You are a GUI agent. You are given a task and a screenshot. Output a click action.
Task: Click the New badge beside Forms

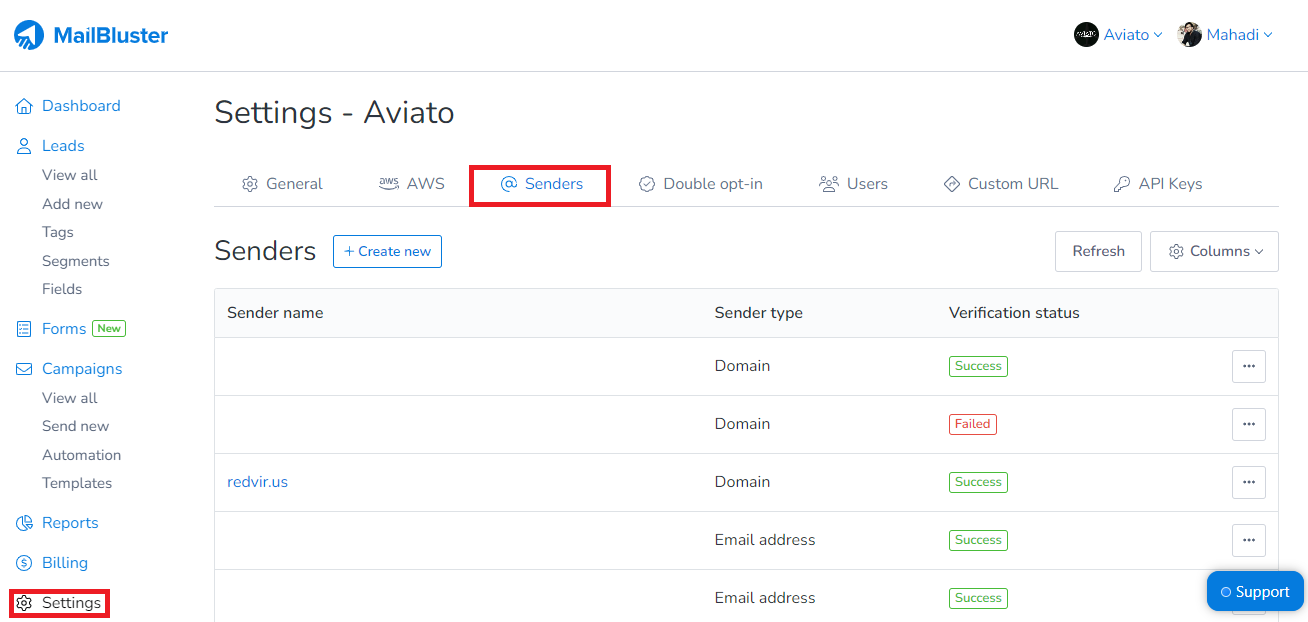[109, 329]
